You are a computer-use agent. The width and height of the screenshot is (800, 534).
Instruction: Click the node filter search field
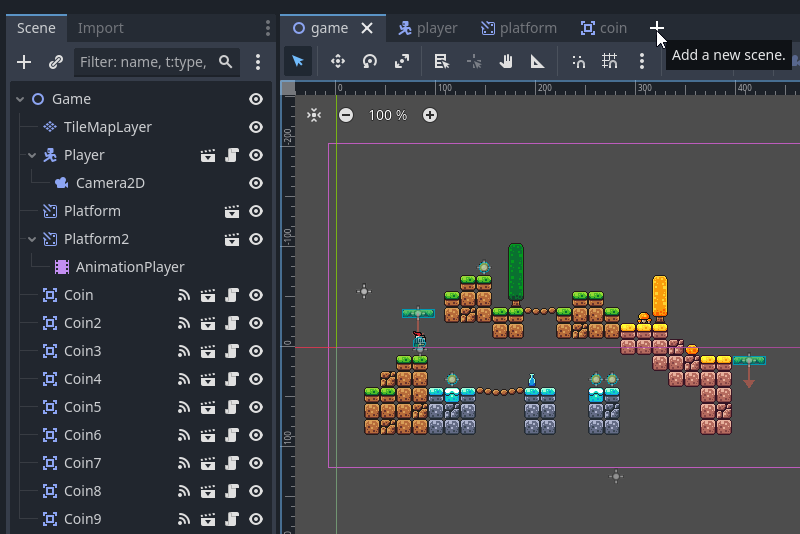pos(145,62)
